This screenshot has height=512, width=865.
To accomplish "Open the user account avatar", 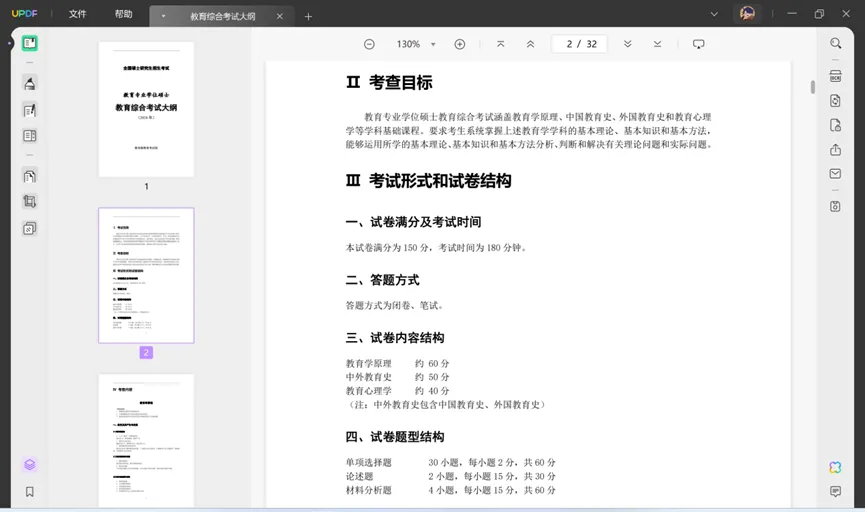I will click(x=747, y=14).
